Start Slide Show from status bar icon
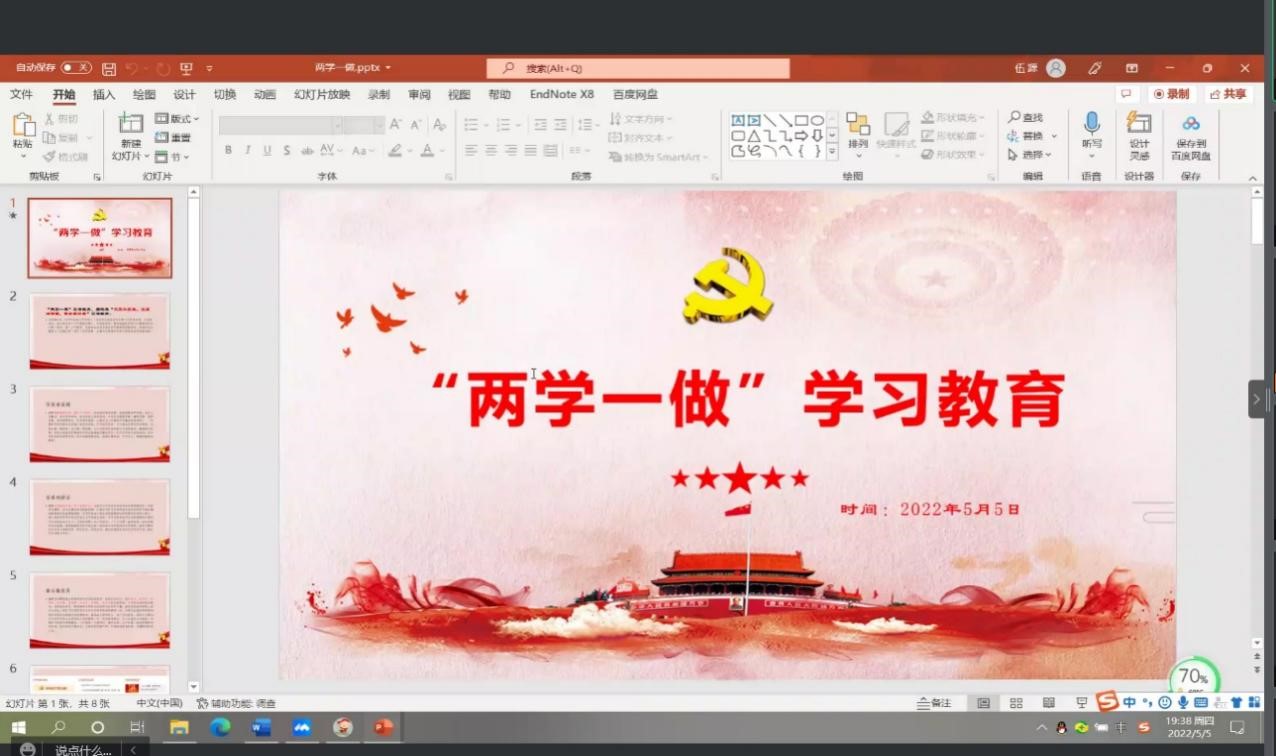This screenshot has height=756, width=1276. pos(1081,703)
